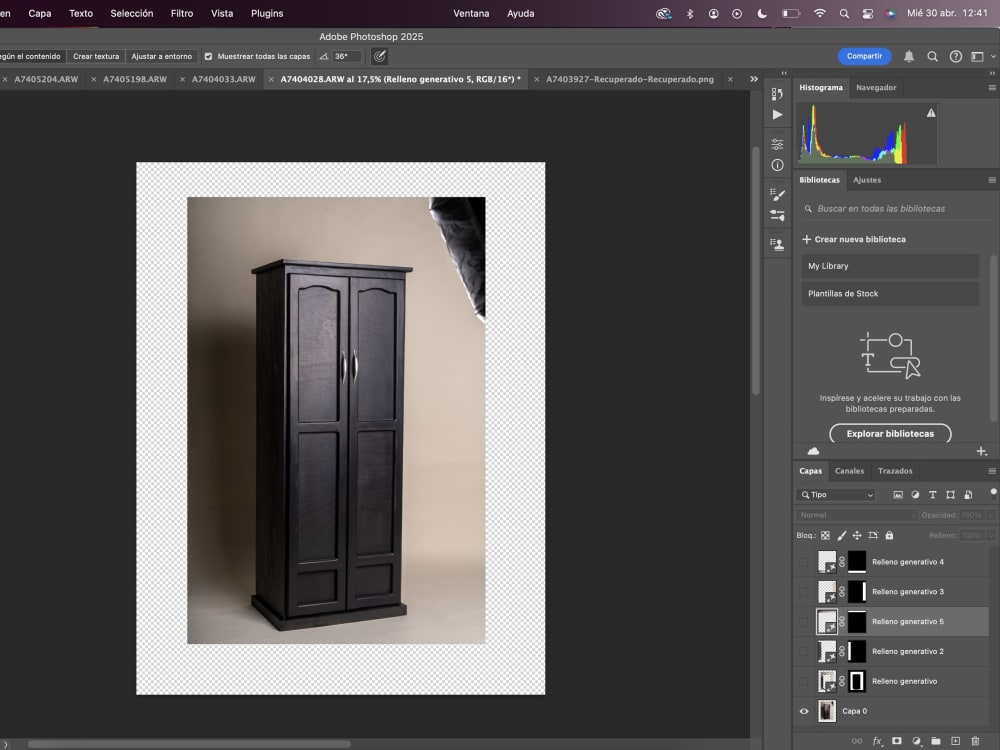Open the Photoshop help question mark icon
The width and height of the screenshot is (1000, 750).
point(955,56)
